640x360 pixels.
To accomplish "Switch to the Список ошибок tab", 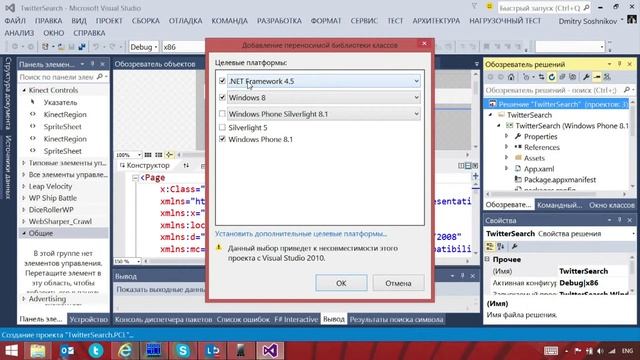I will click(243, 320).
